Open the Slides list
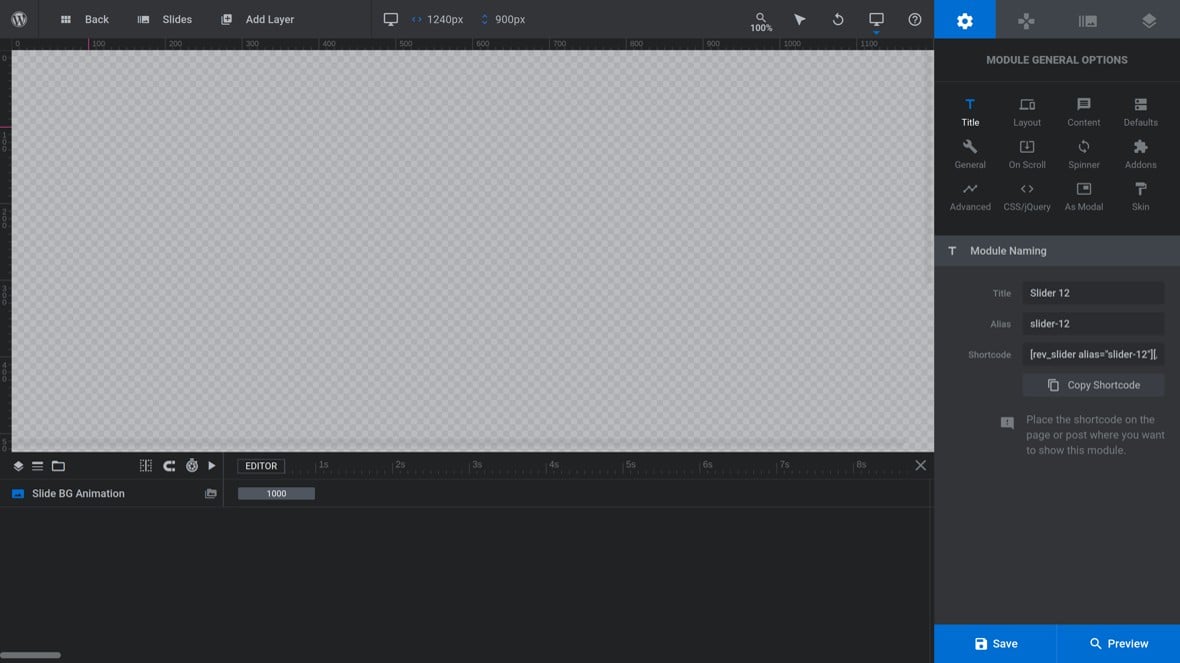 click(164, 19)
